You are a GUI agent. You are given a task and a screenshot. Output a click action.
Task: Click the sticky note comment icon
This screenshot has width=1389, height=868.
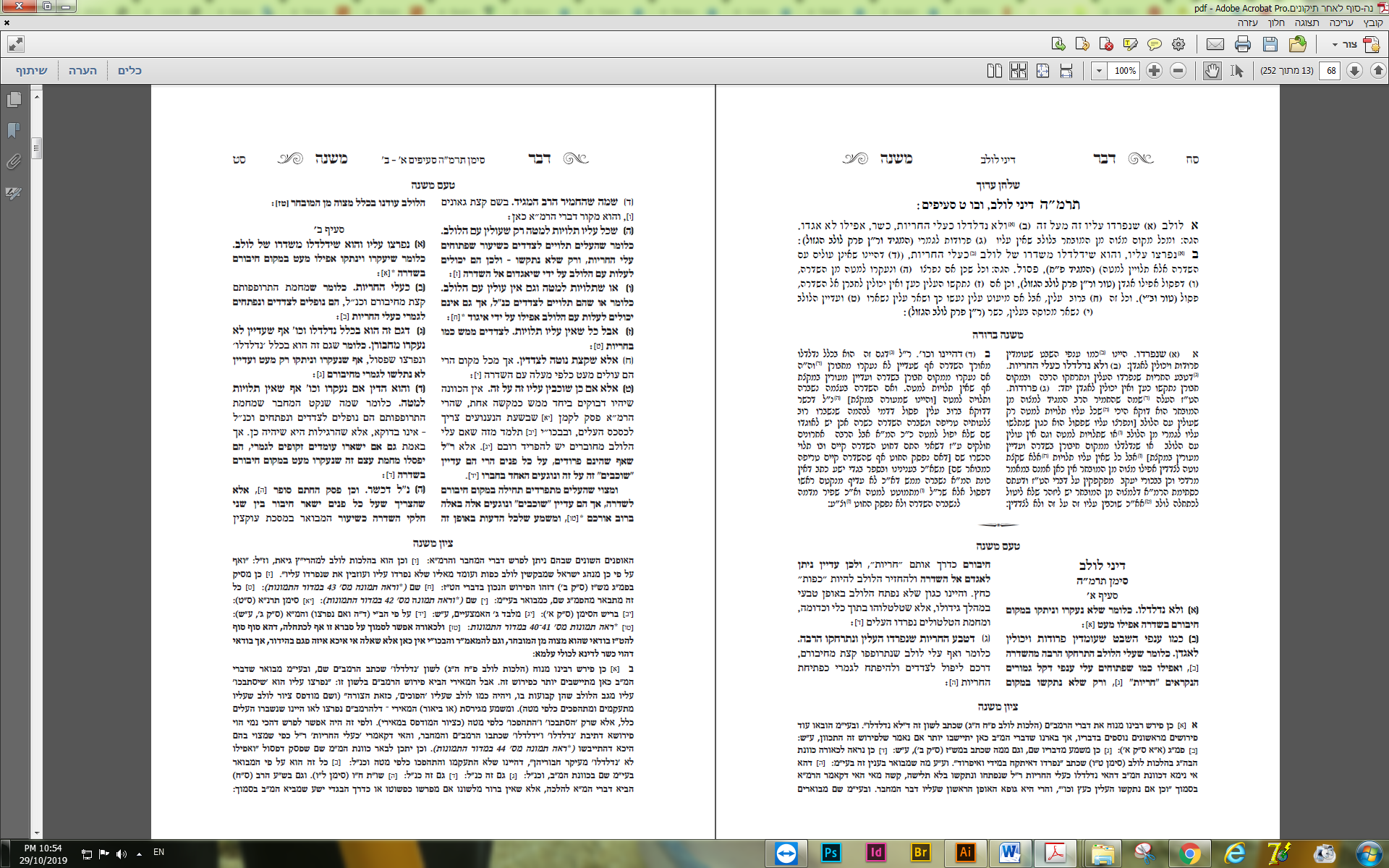coord(1155,45)
